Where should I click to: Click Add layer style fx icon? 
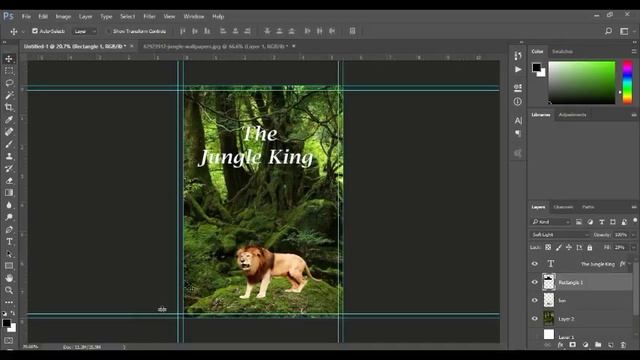(560, 345)
